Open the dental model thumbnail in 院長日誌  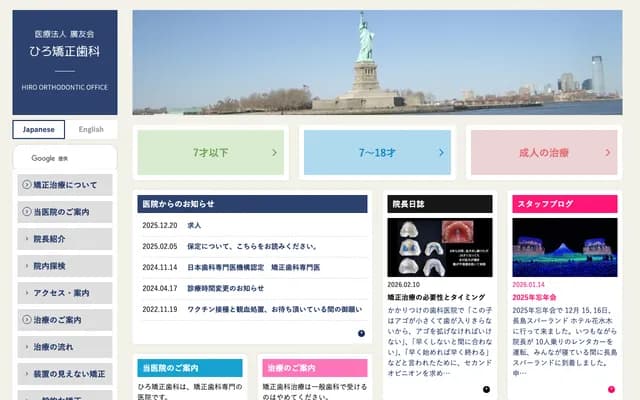click(x=439, y=247)
